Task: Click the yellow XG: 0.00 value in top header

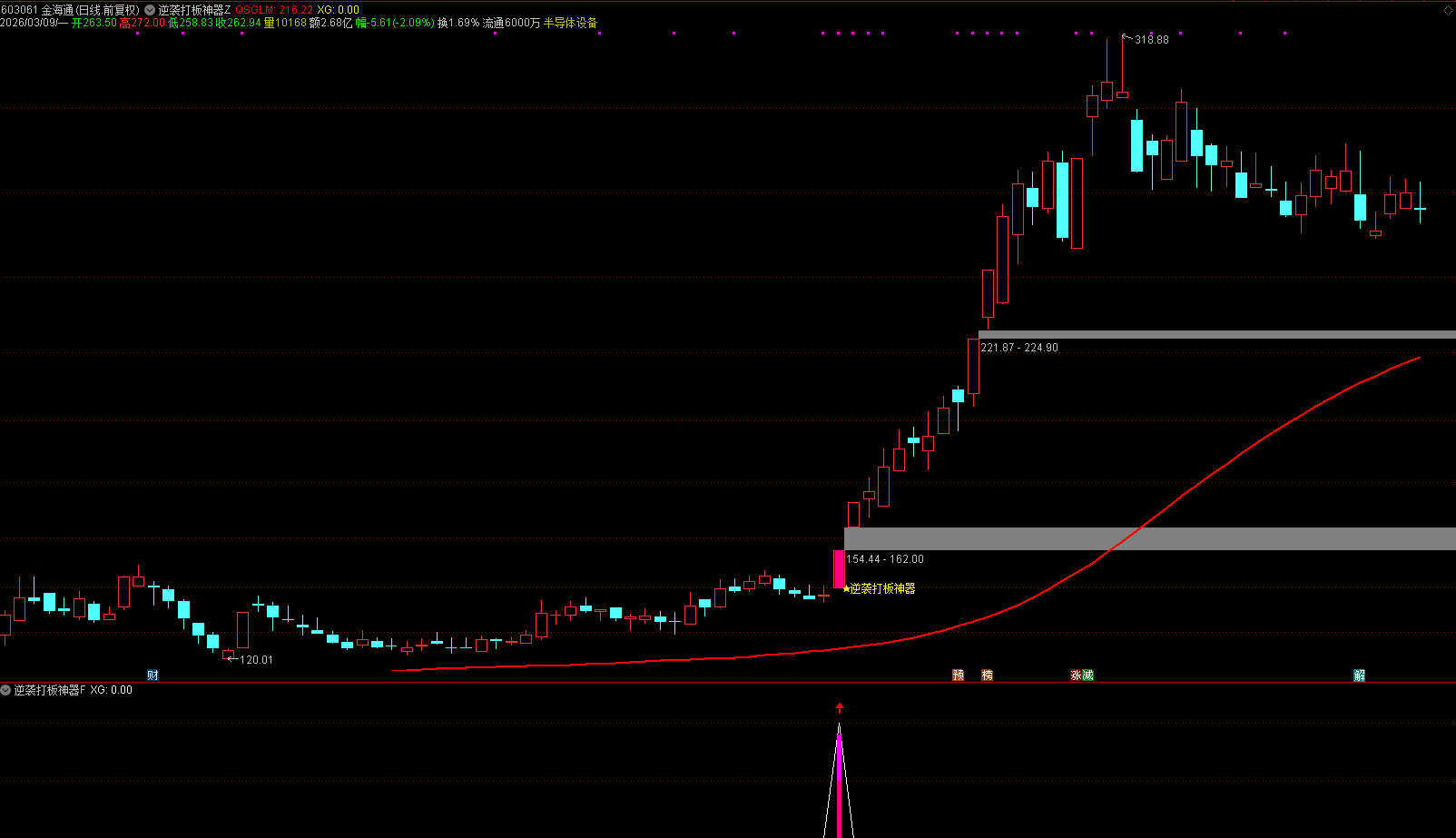Action: click(338, 10)
